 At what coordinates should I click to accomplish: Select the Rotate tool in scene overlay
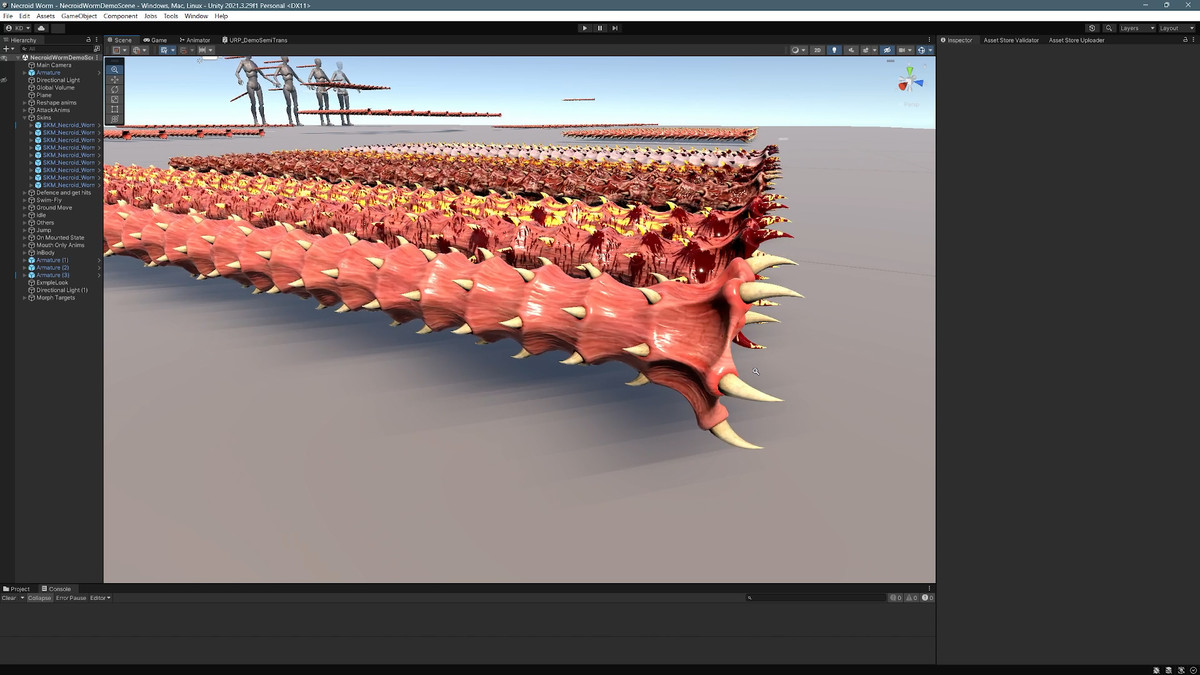pyautogui.click(x=115, y=89)
